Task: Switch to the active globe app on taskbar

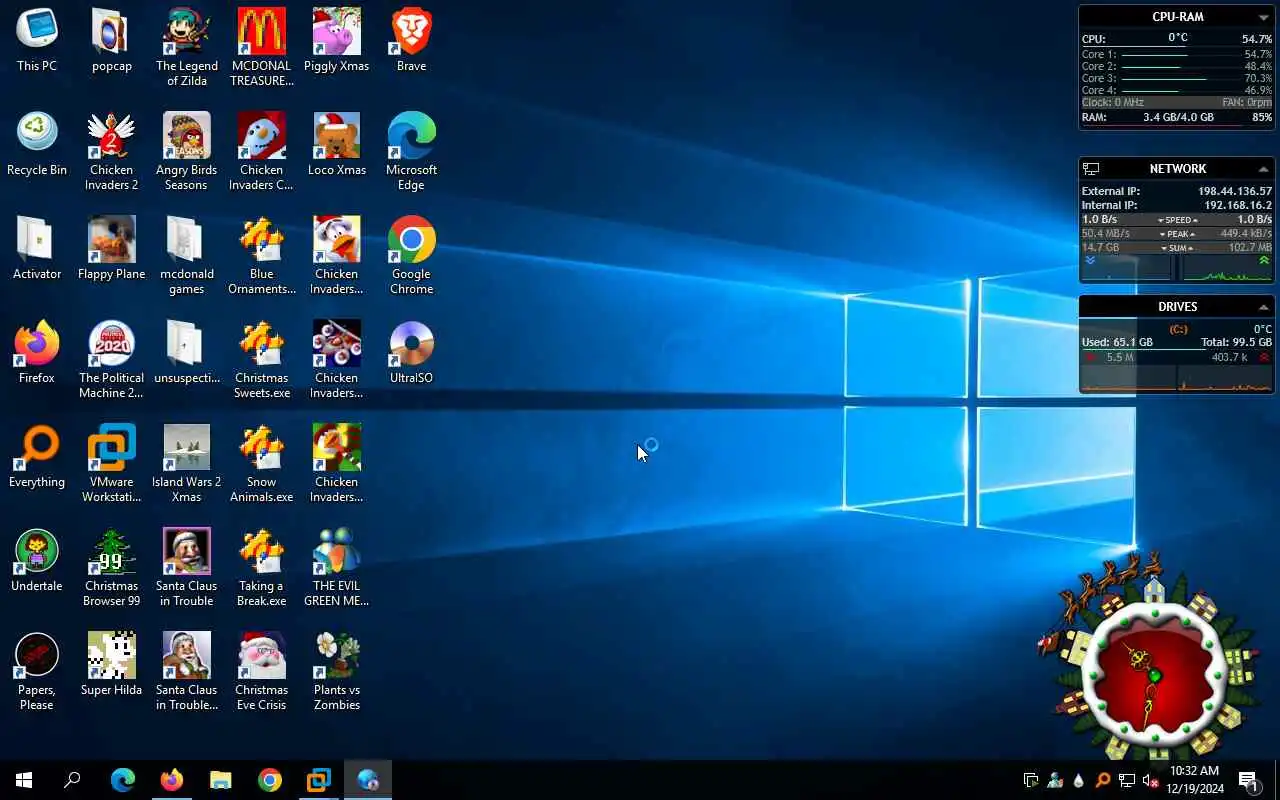Action: 368,780
